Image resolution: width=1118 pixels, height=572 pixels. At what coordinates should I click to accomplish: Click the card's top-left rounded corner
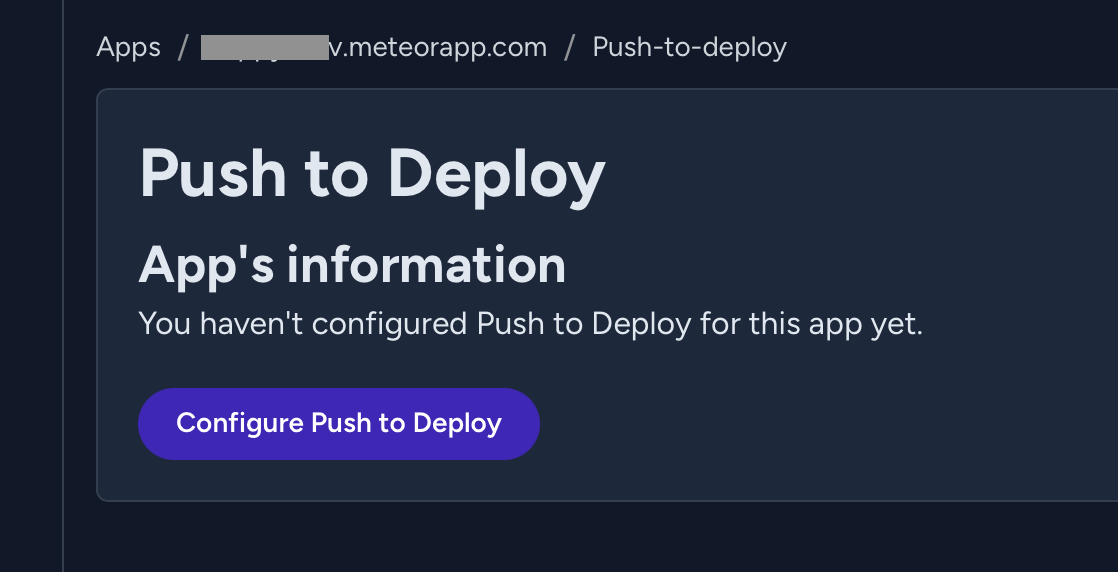tap(100, 93)
